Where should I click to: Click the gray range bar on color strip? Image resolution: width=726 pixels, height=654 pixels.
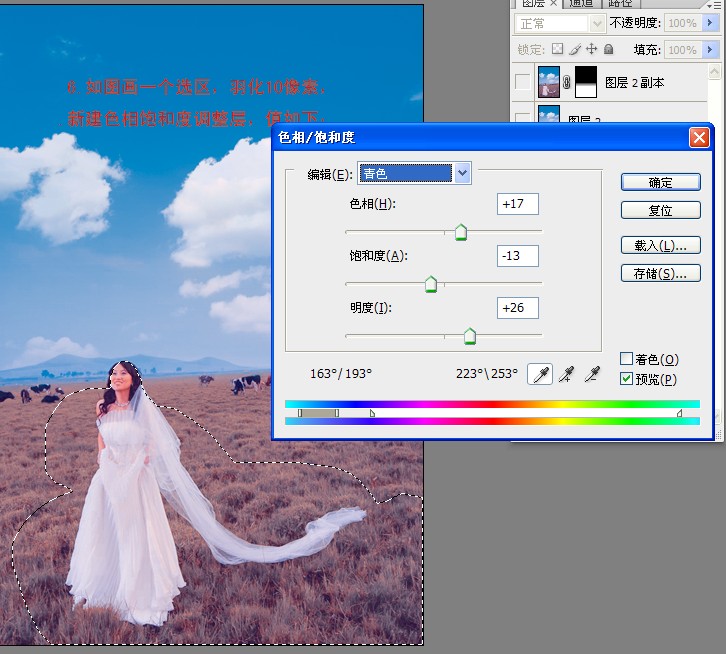[319, 413]
